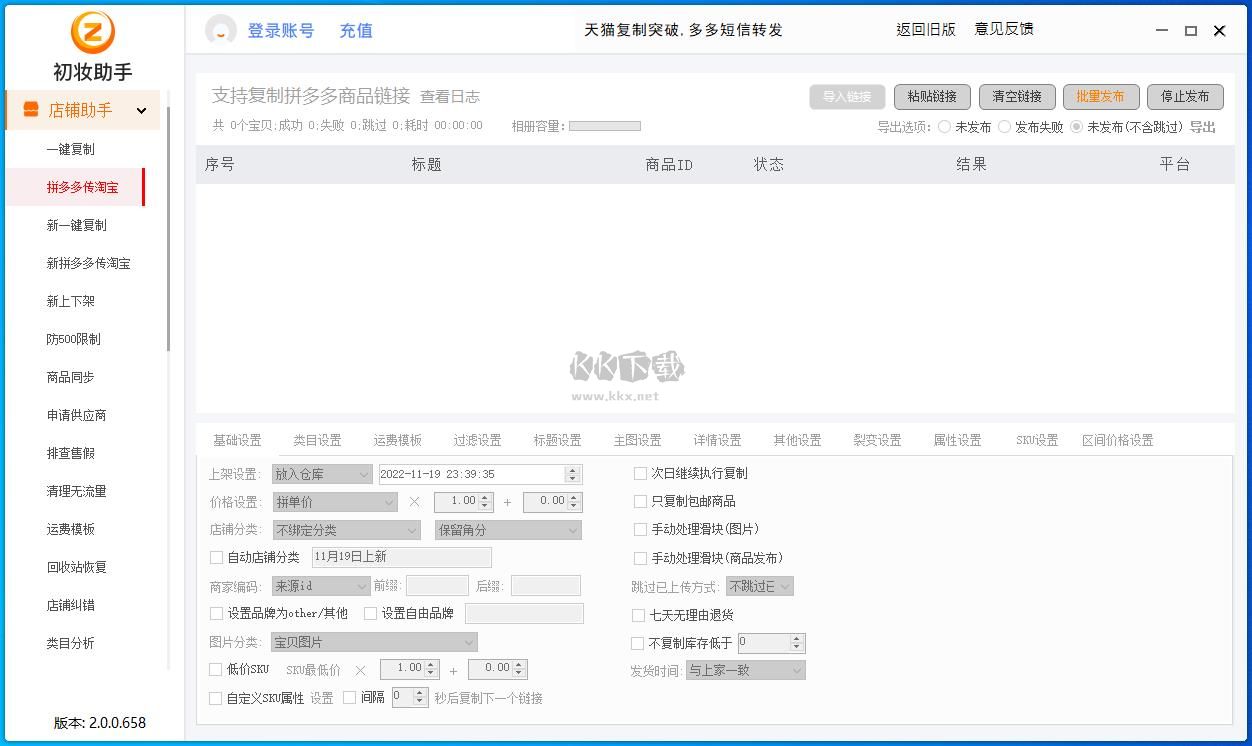Viewport: 1252px width, 746px height.
Task: Check 只复制包邮商品 option
Action: (640, 501)
